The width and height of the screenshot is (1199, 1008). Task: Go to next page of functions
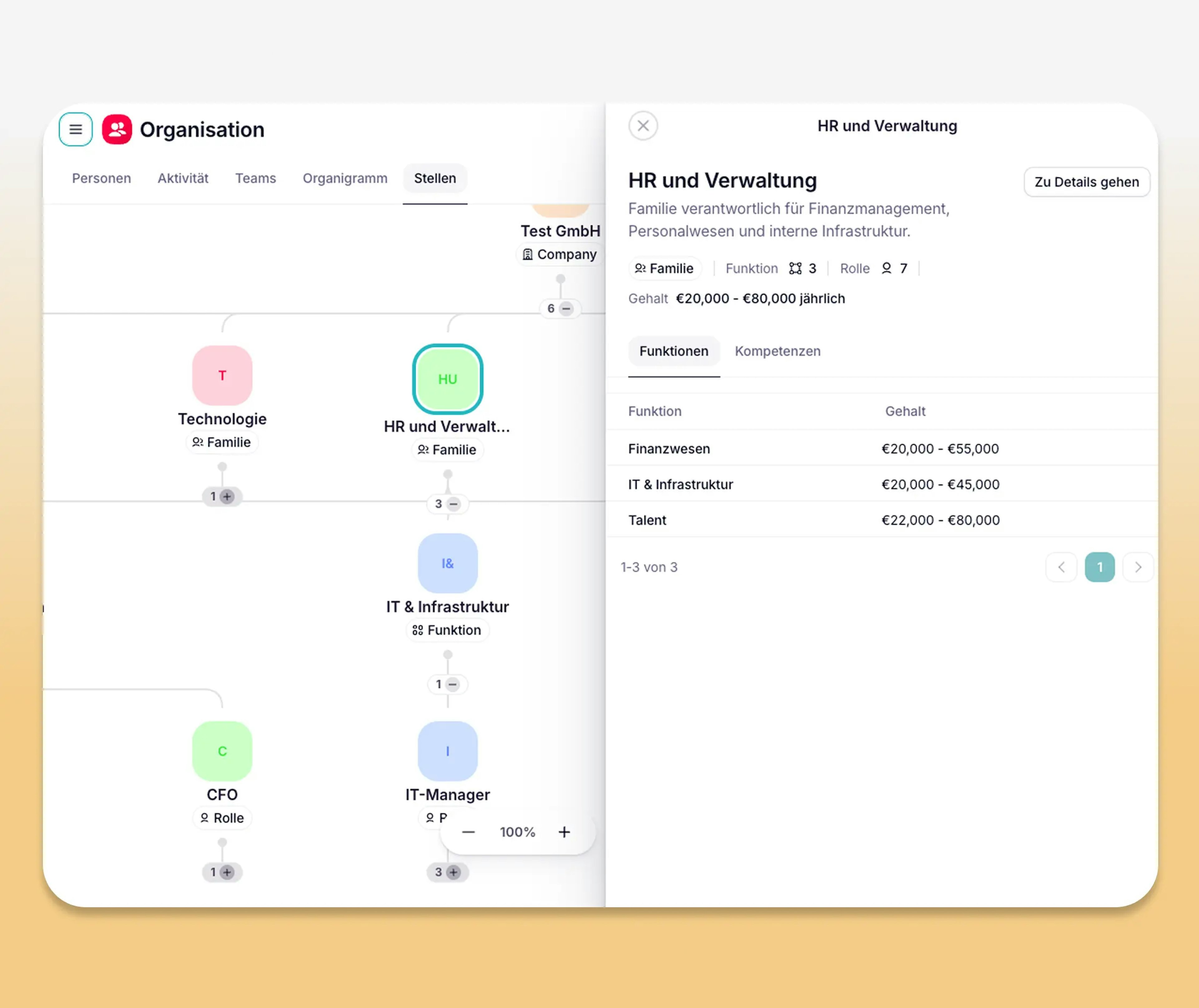[1138, 567]
